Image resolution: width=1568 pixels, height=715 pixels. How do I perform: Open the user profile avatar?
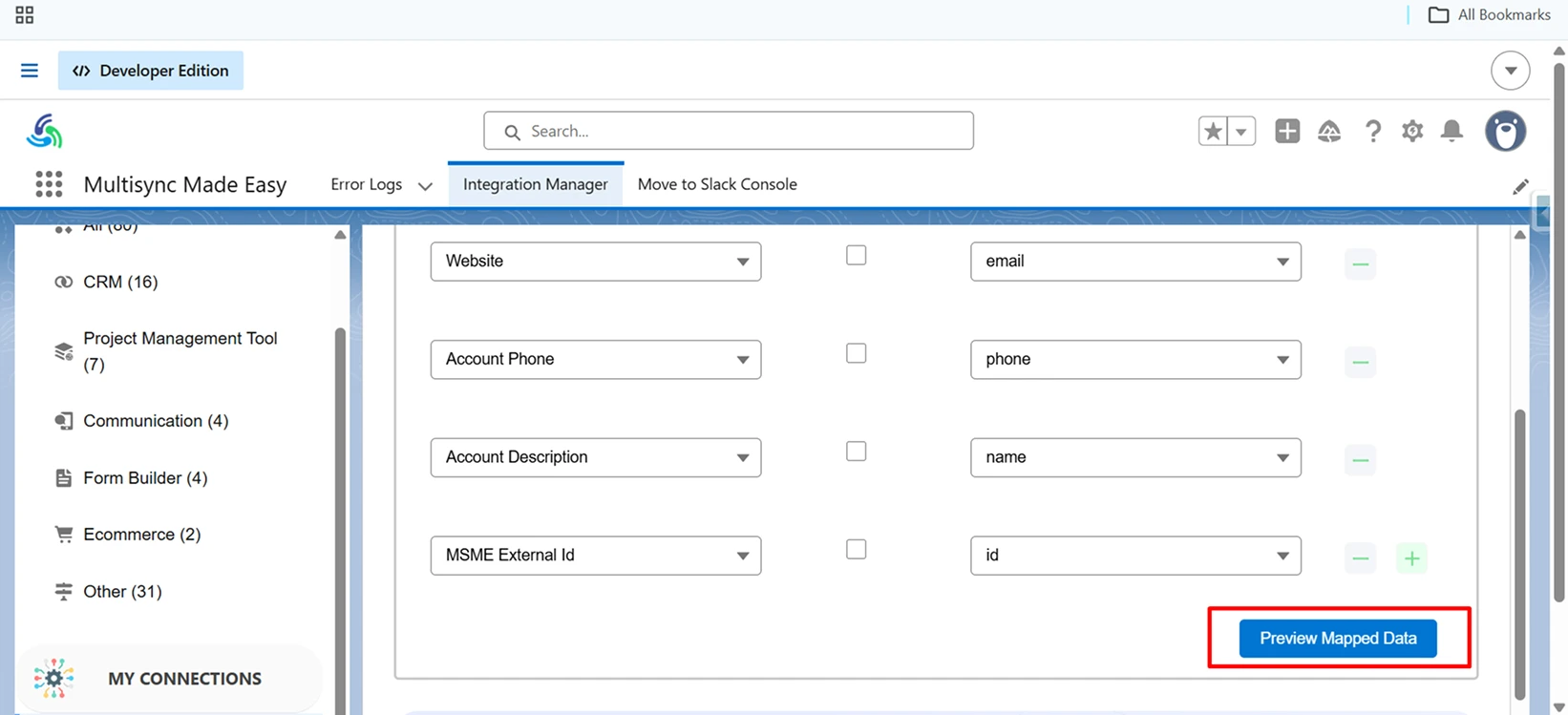coord(1505,131)
